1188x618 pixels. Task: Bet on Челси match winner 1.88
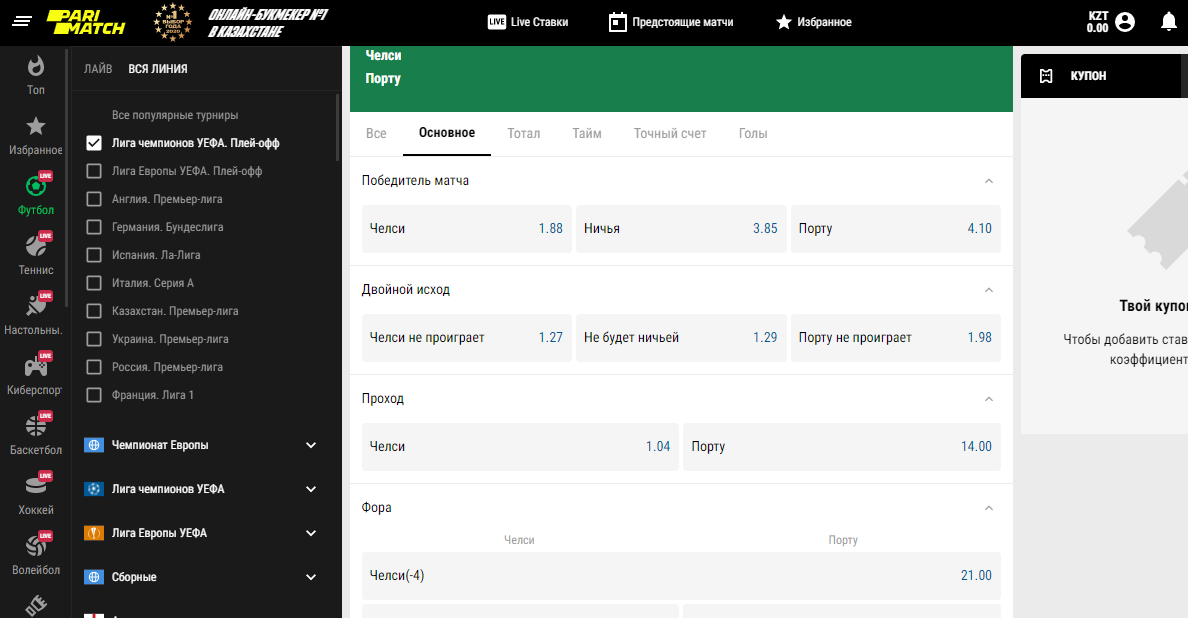(x=467, y=229)
